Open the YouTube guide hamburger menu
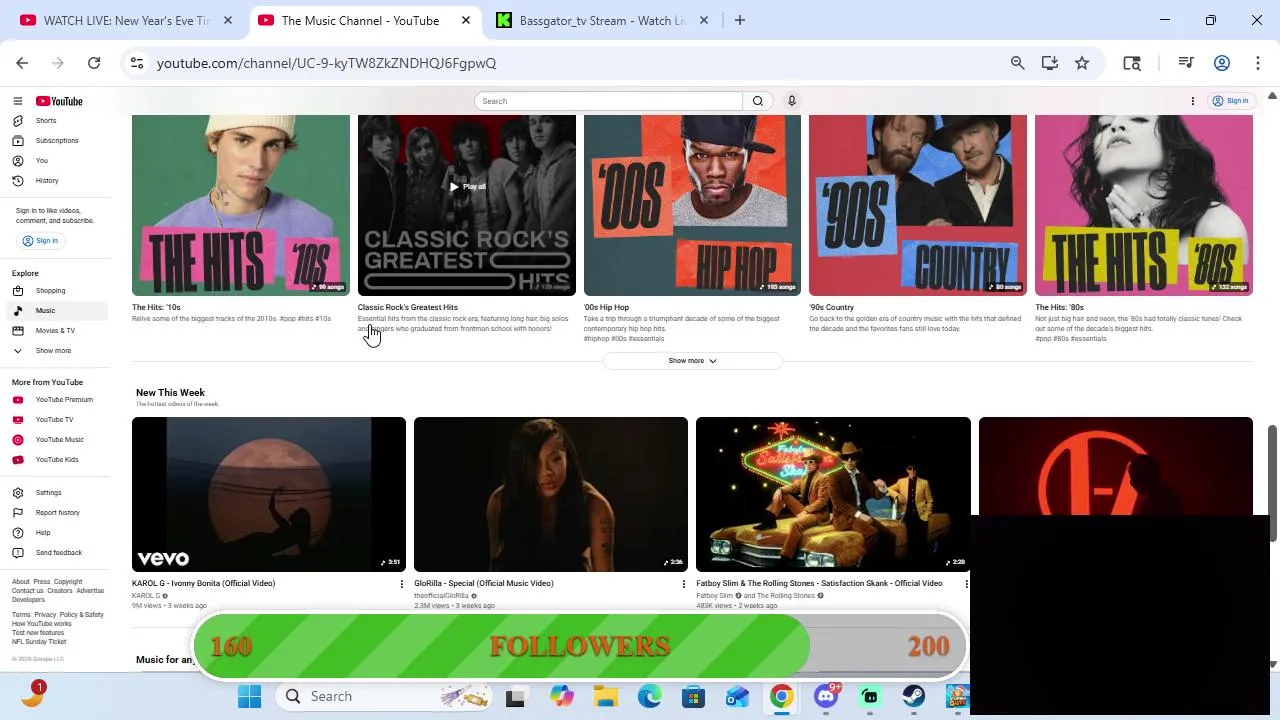The height and width of the screenshot is (720, 1280). pos(17,101)
